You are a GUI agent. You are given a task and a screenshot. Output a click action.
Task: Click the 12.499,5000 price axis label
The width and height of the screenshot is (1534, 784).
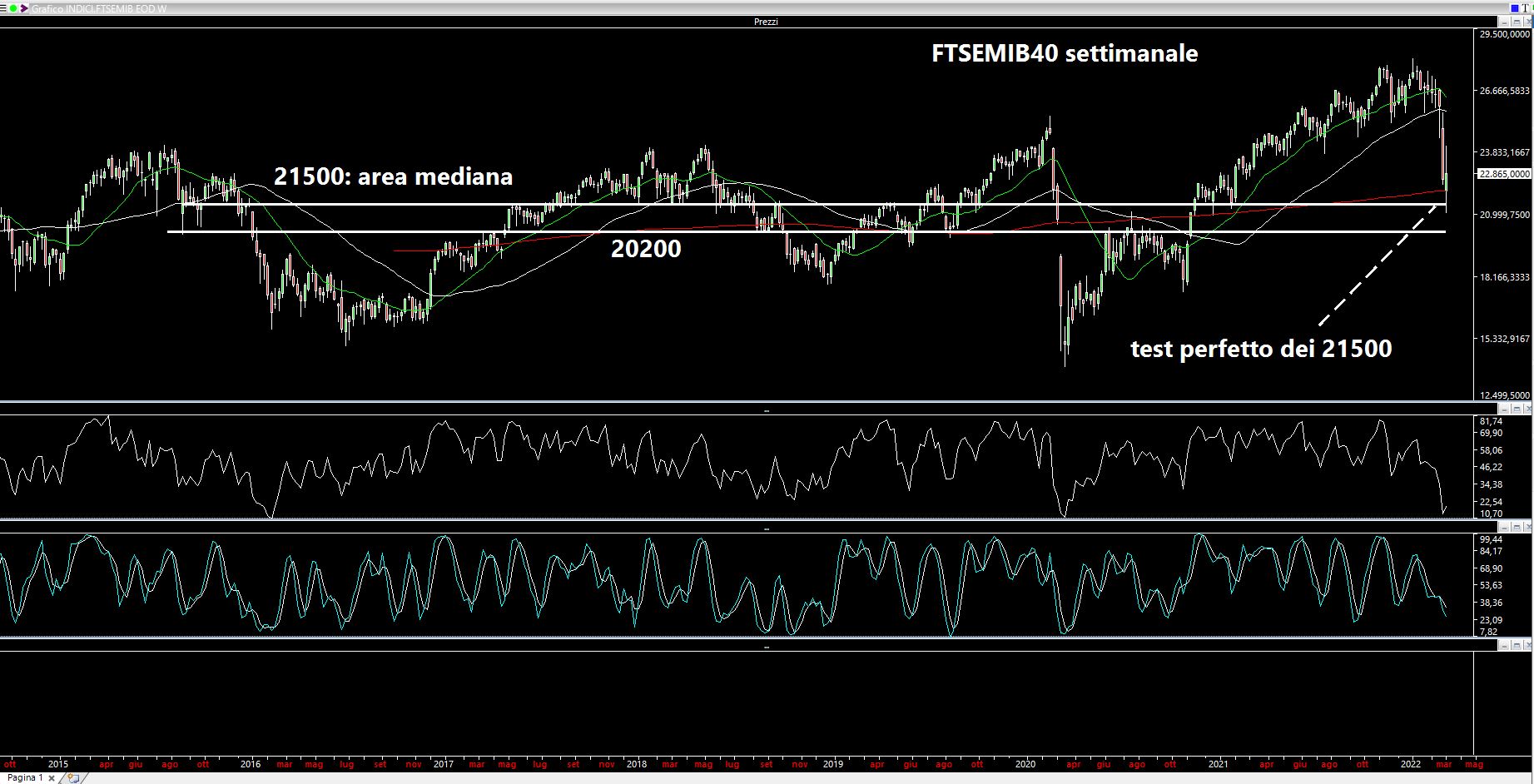pyautogui.click(x=1505, y=395)
